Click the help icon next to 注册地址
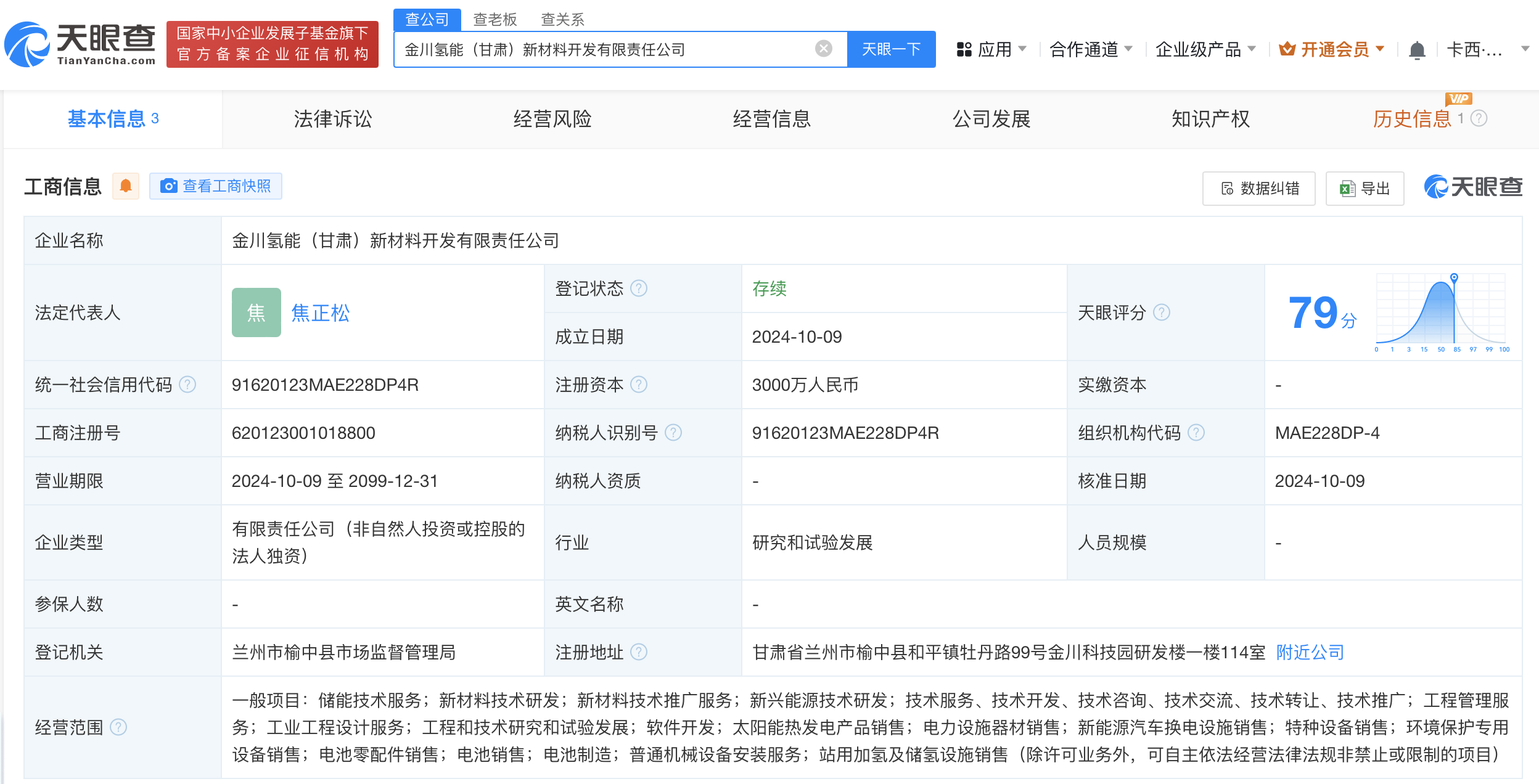Screen dimensions: 1539x784 pyautogui.click(x=639, y=652)
